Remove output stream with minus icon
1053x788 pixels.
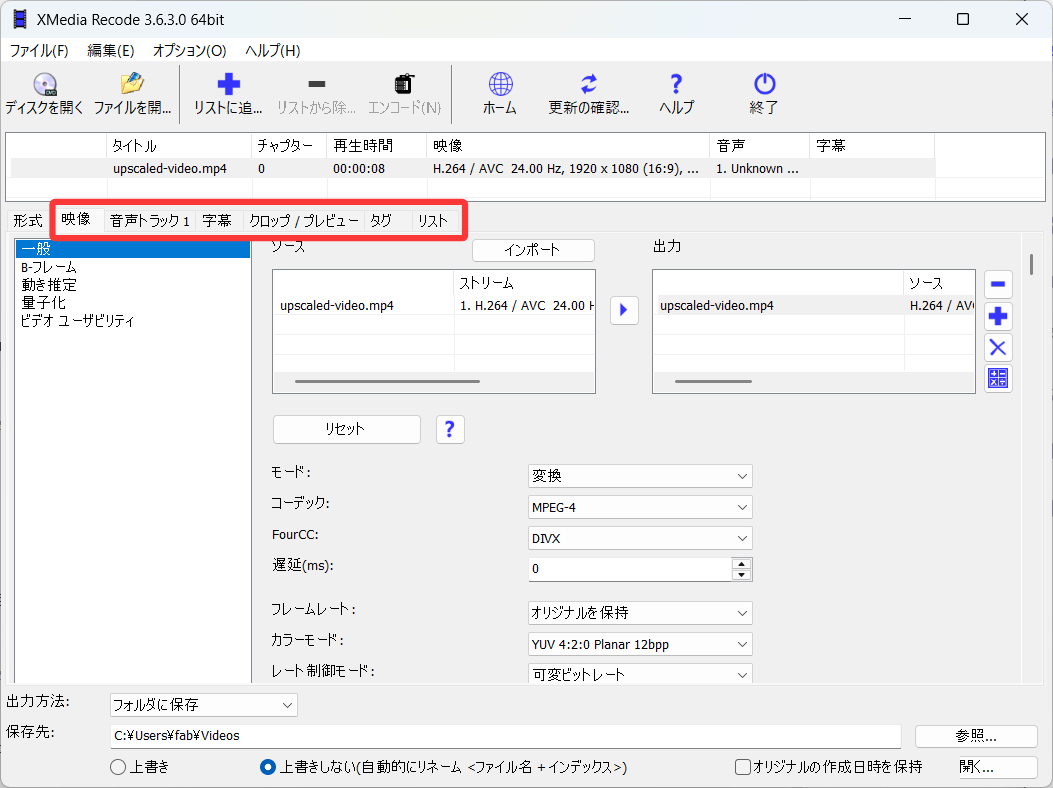(x=998, y=284)
